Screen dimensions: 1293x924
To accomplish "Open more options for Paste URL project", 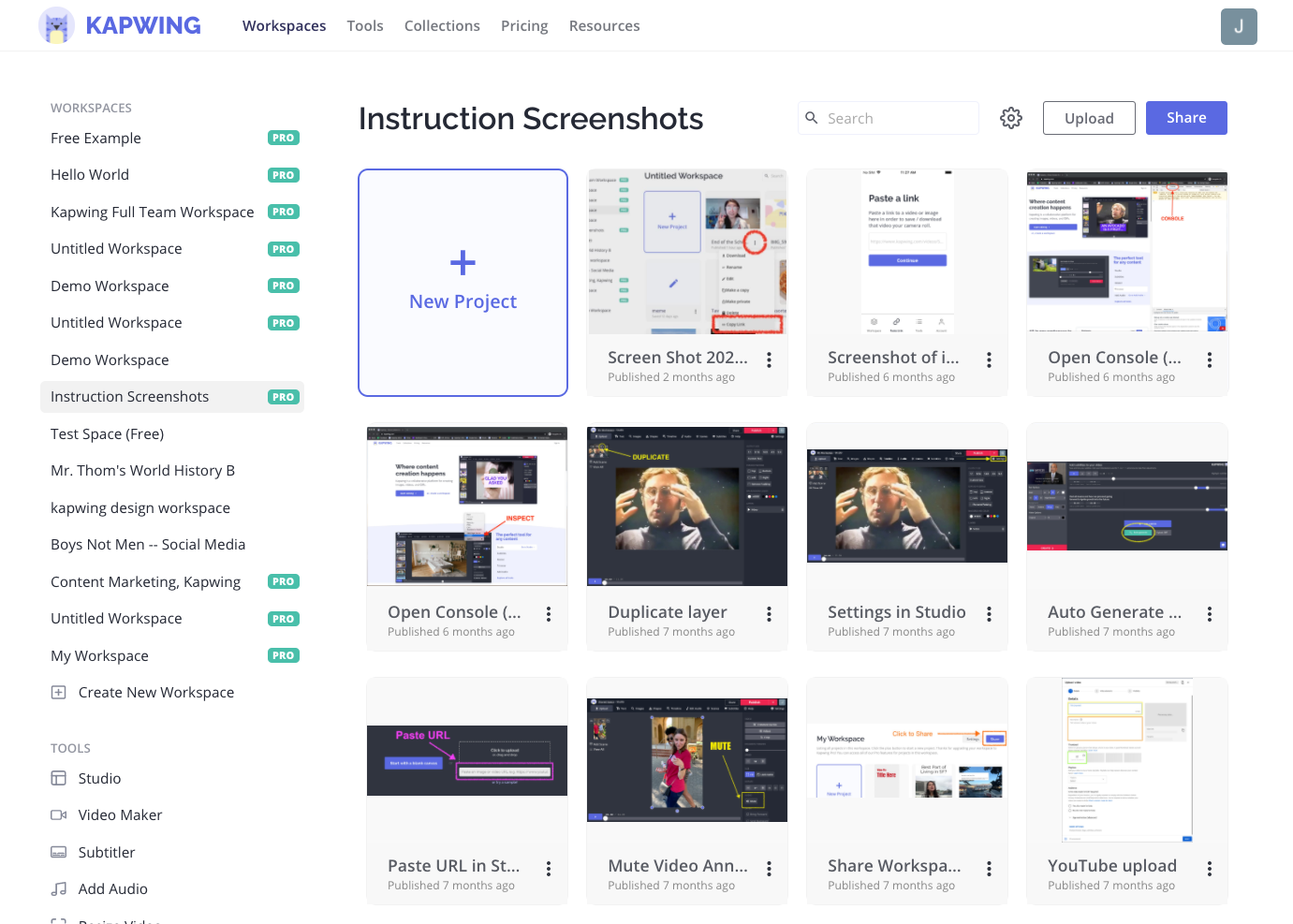I will click(x=549, y=869).
